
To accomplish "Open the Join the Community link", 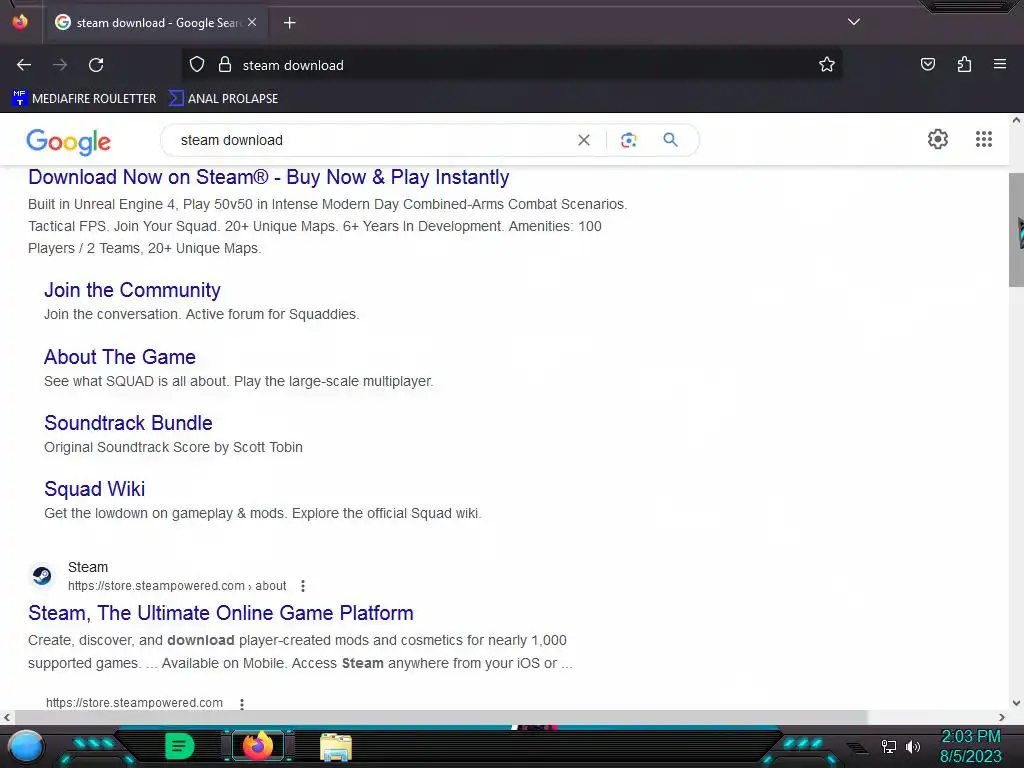I will (132, 290).
